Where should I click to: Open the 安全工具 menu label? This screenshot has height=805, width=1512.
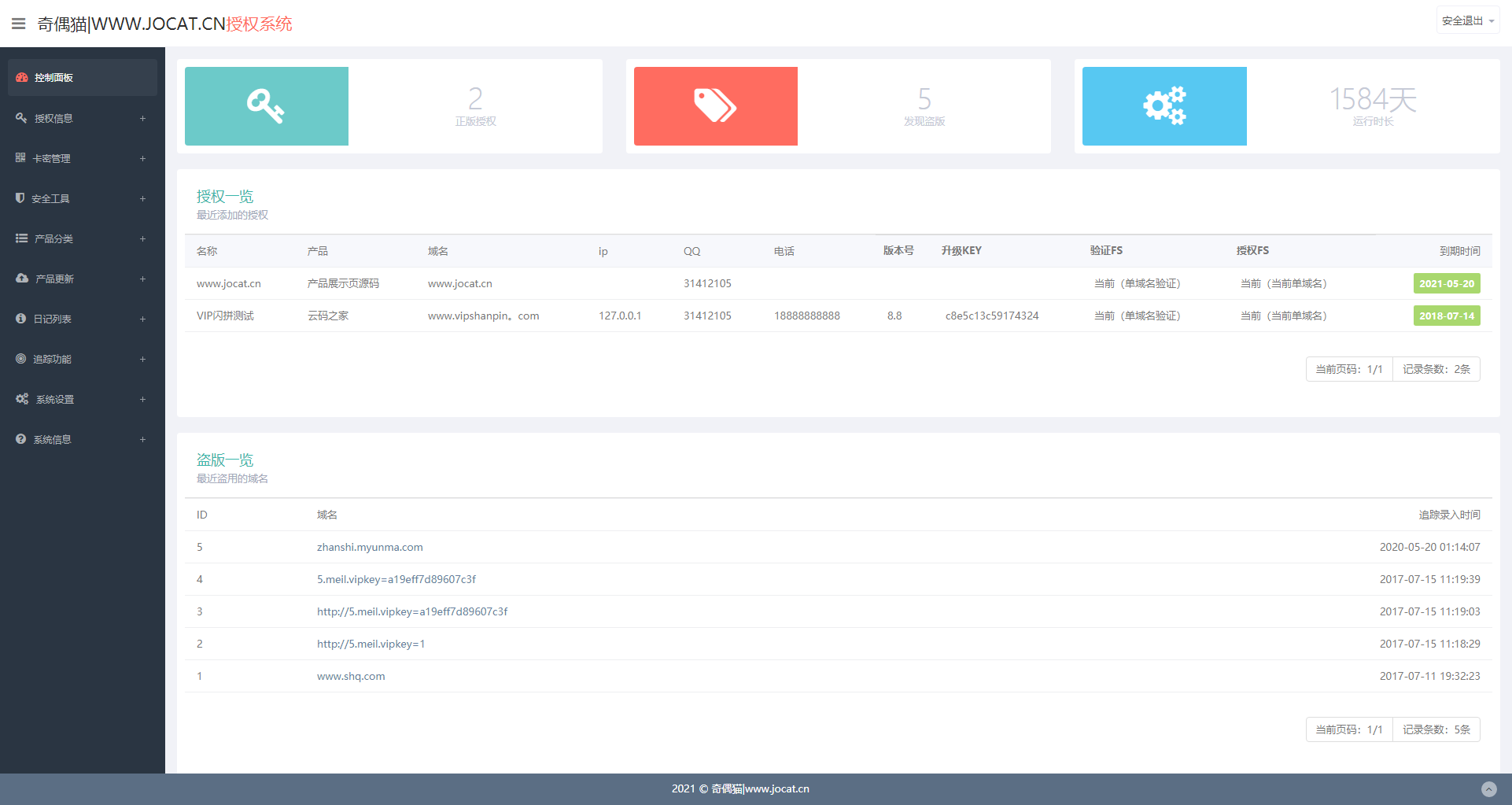tap(50, 198)
